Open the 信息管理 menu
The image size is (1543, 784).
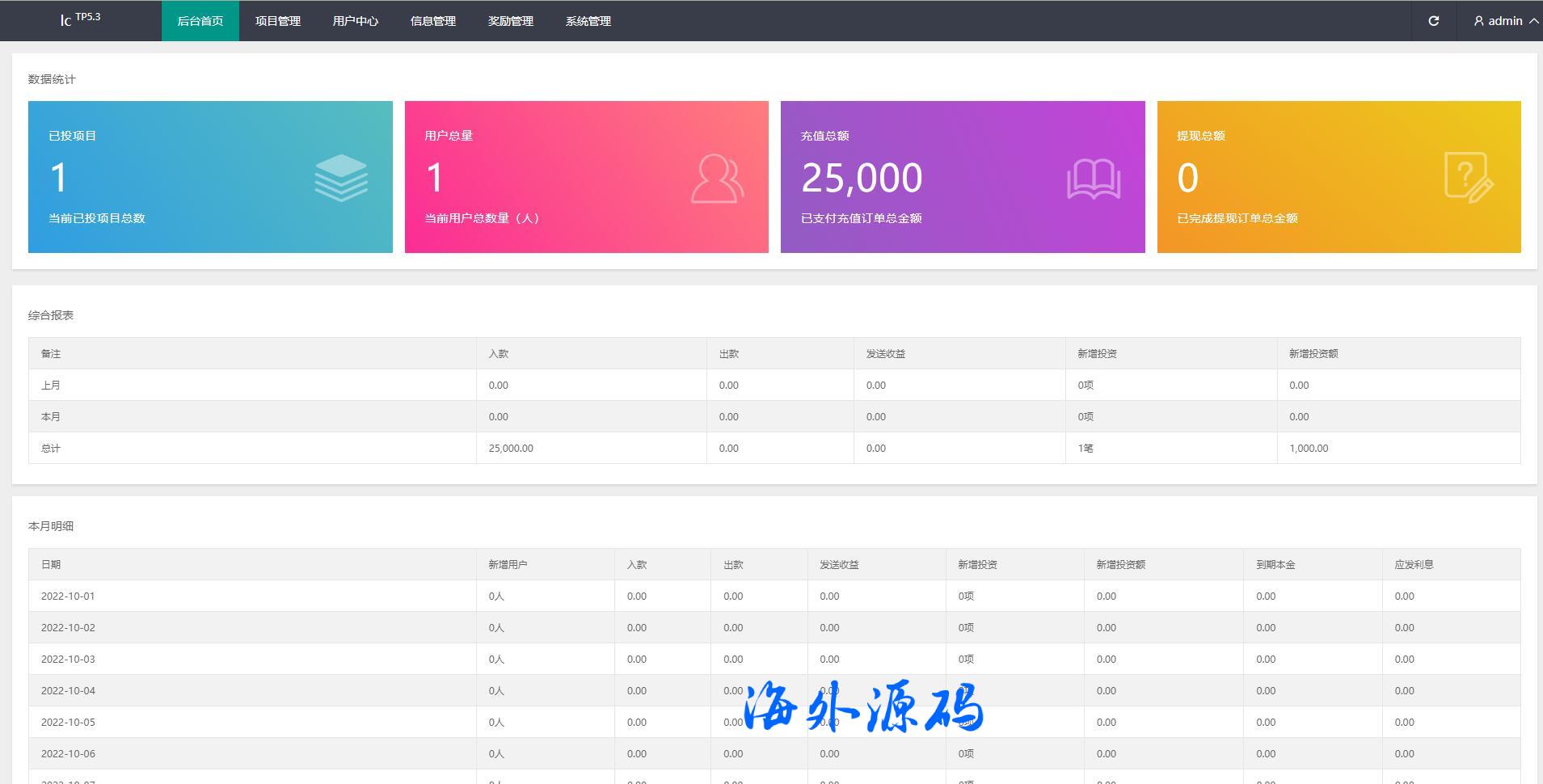[x=433, y=21]
